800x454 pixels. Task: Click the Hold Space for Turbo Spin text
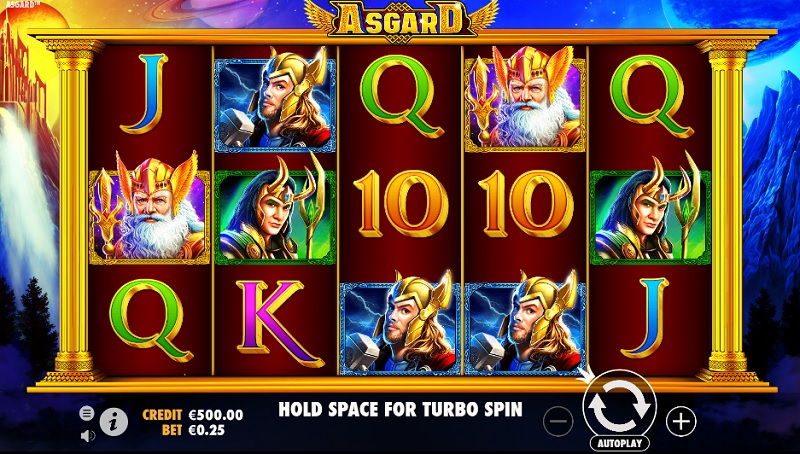401,409
